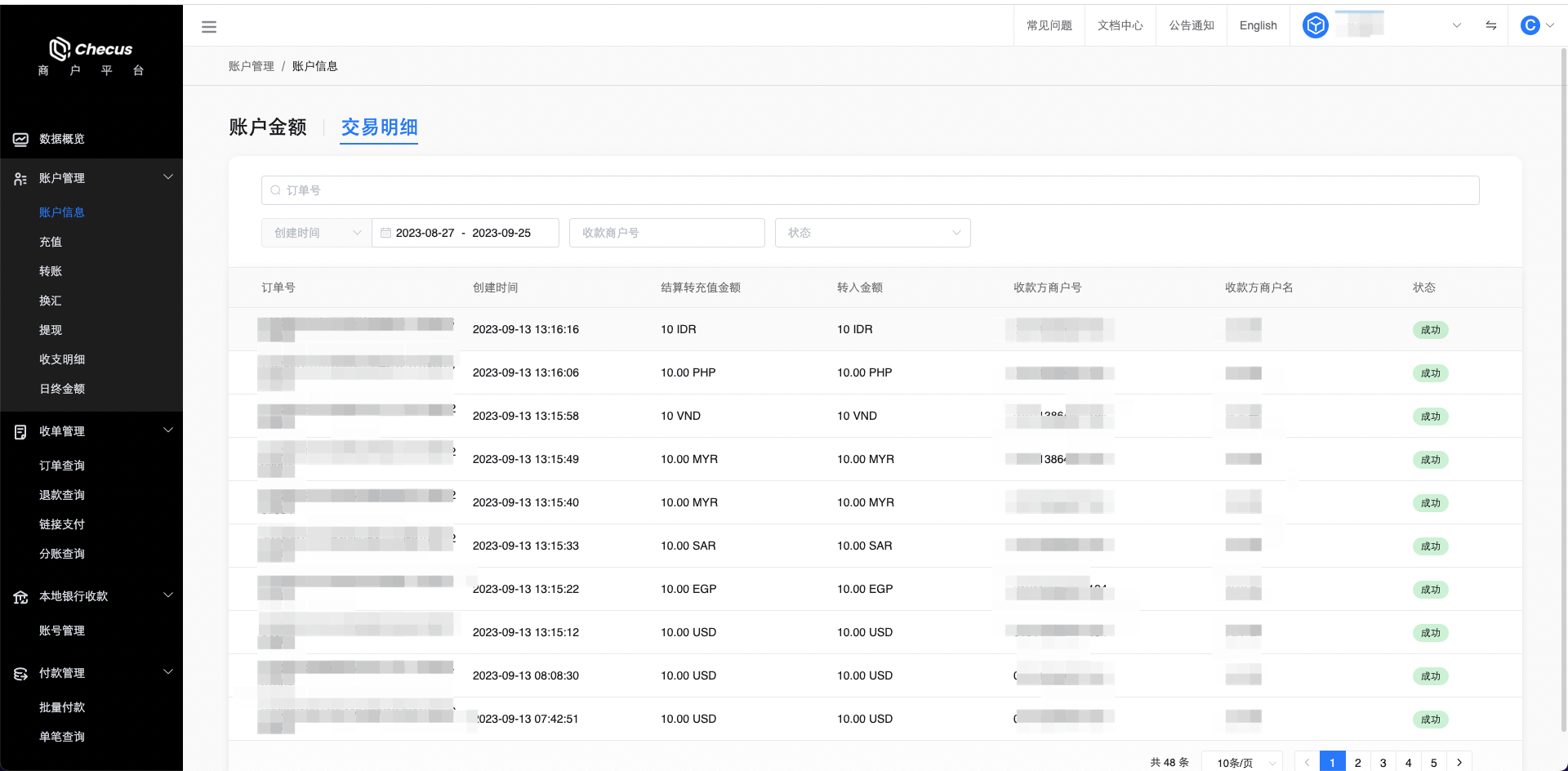Expand the user avatar dropdown arrow
Image resolution: width=1568 pixels, height=771 pixels.
click(x=1550, y=25)
